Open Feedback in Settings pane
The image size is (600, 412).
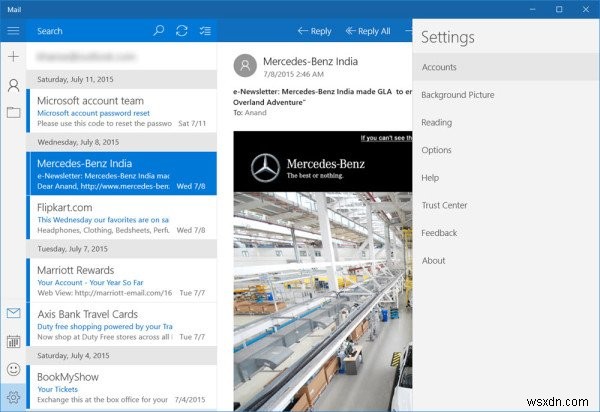click(505, 233)
